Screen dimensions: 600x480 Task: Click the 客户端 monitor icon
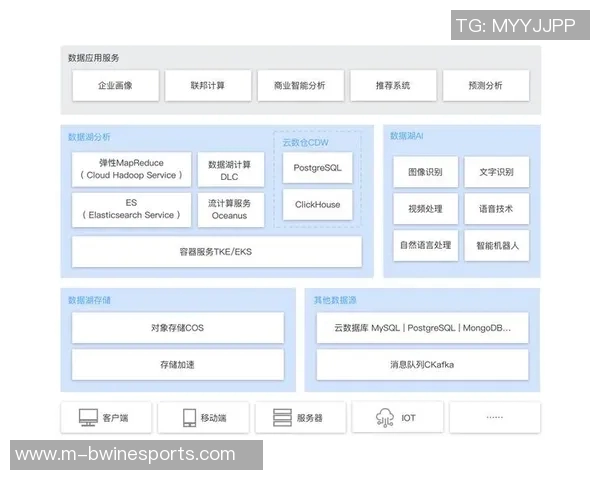pyautogui.click(x=88, y=418)
